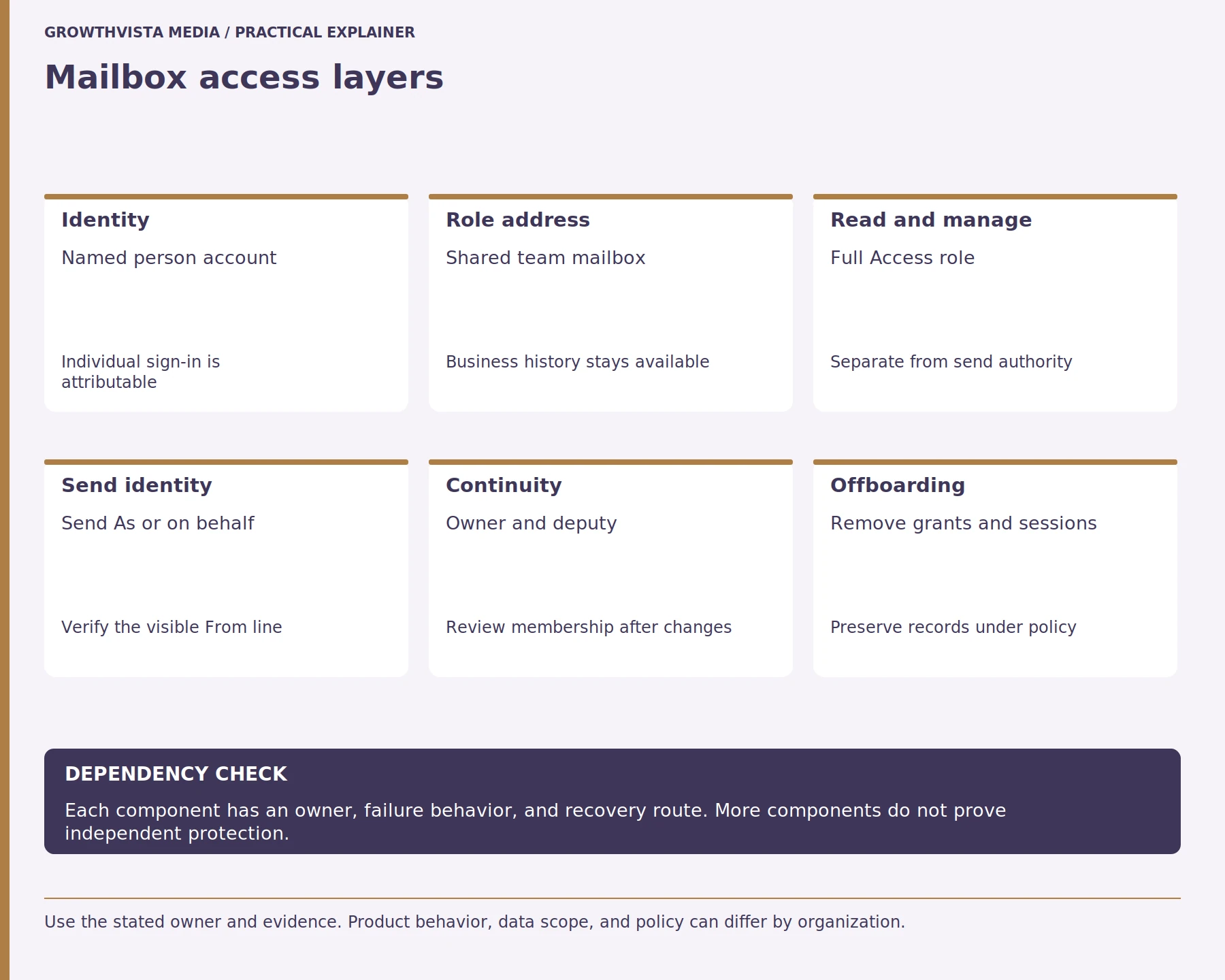The width and height of the screenshot is (1225, 980).
Task: Select 'Owner and deputy' text
Action: [532, 523]
